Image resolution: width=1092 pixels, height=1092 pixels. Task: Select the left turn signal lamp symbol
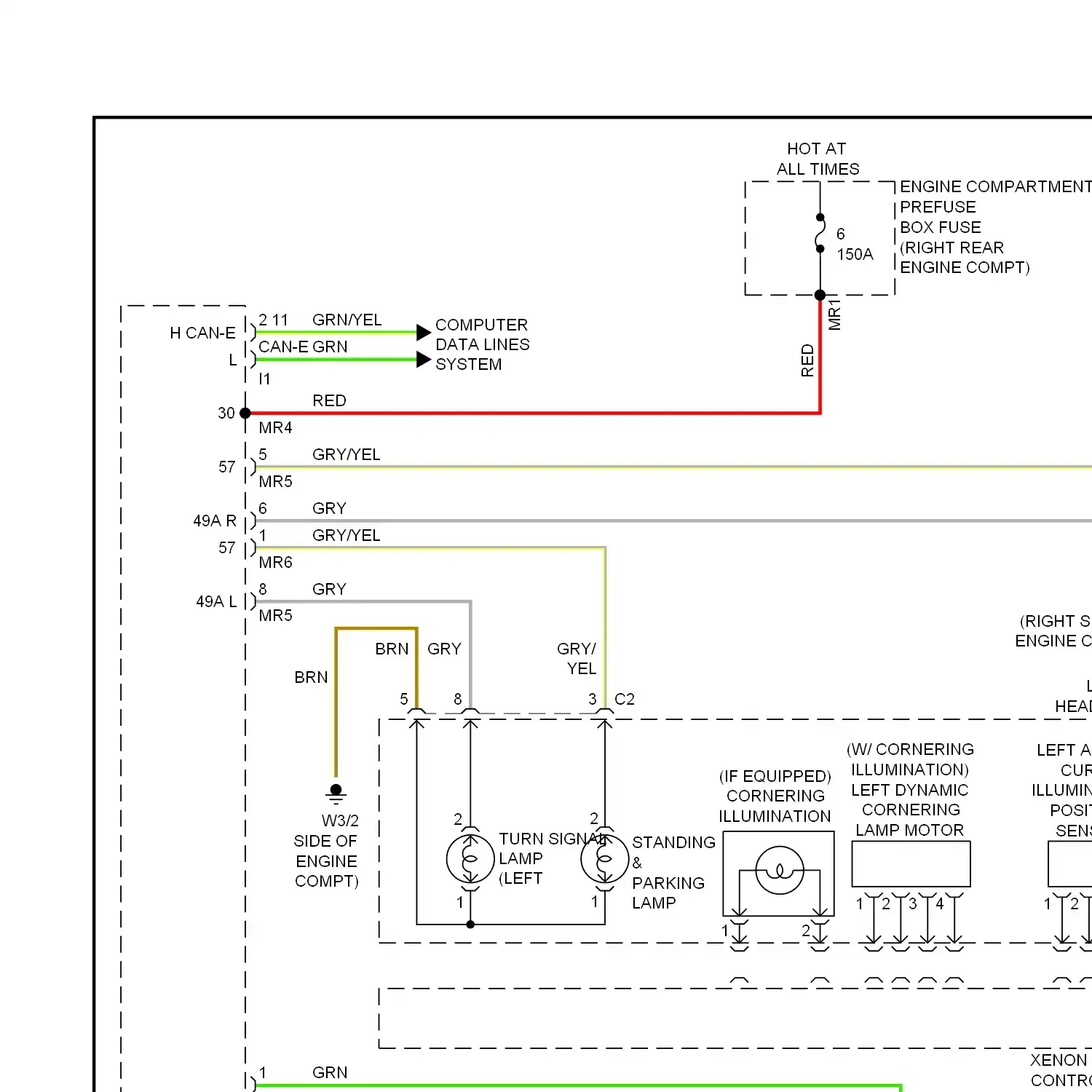470,859
